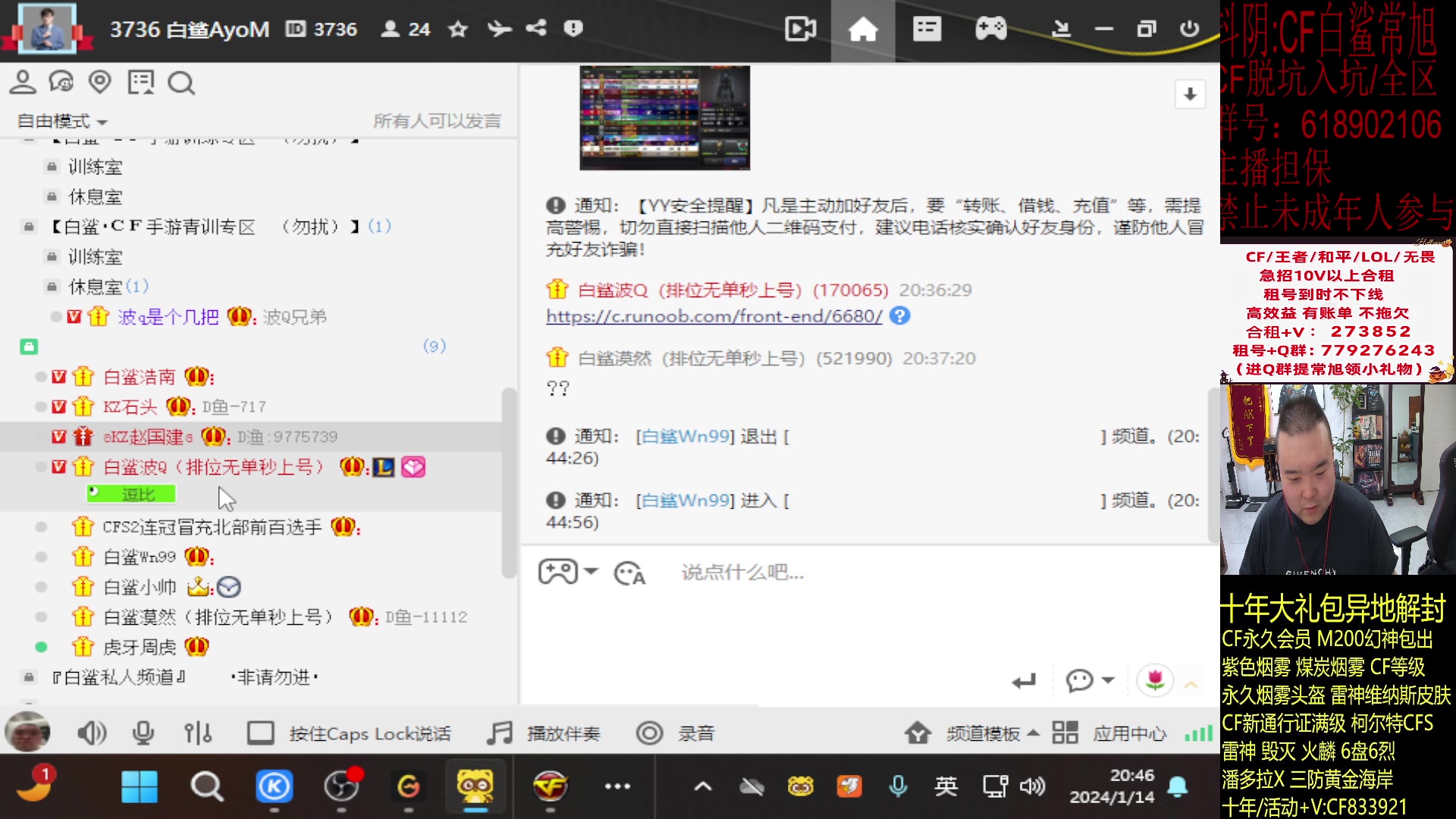The width and height of the screenshot is (1456, 819).
Task: Open the emoticon dropdown arrow beside gamepad icon
Action: [590, 572]
